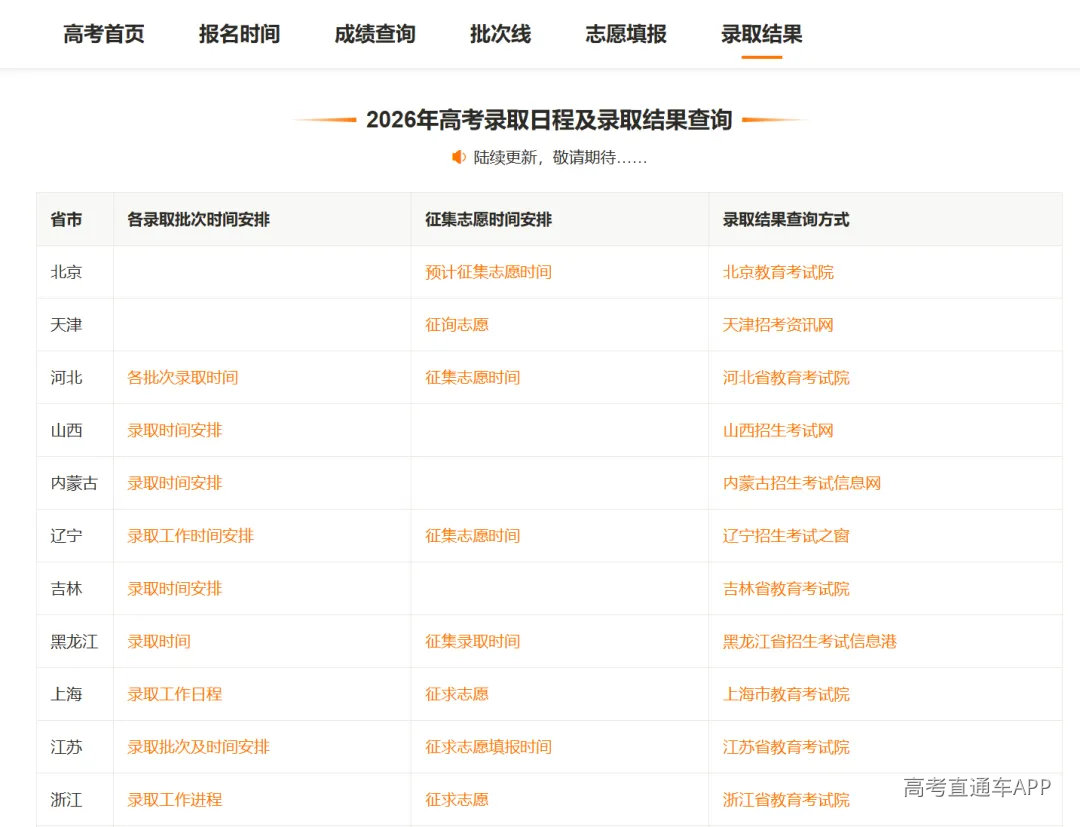The width and height of the screenshot is (1080, 827).
Task: Visit 上海市教育考试院 link
Action: tap(785, 694)
